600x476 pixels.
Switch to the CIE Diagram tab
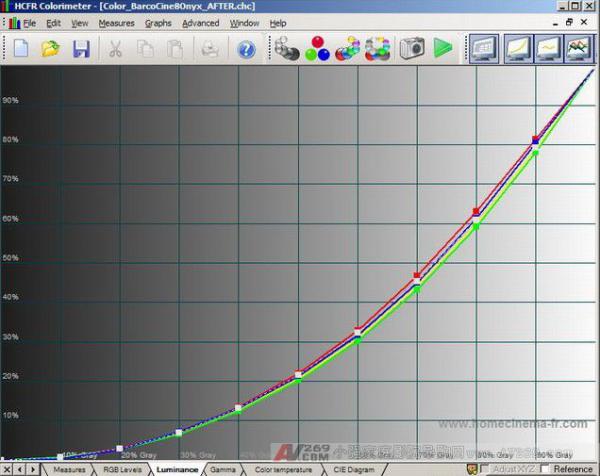pos(354,468)
